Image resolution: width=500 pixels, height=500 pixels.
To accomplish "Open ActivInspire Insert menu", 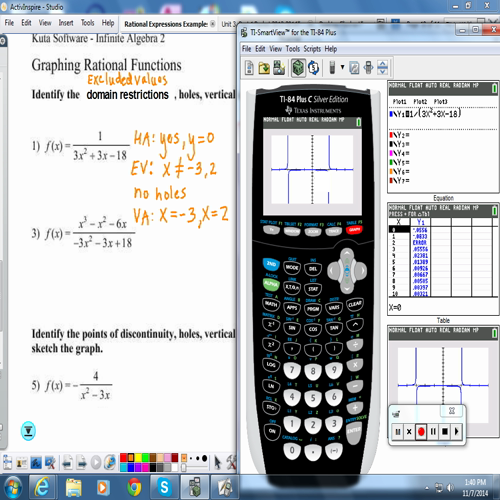I will [66, 23].
